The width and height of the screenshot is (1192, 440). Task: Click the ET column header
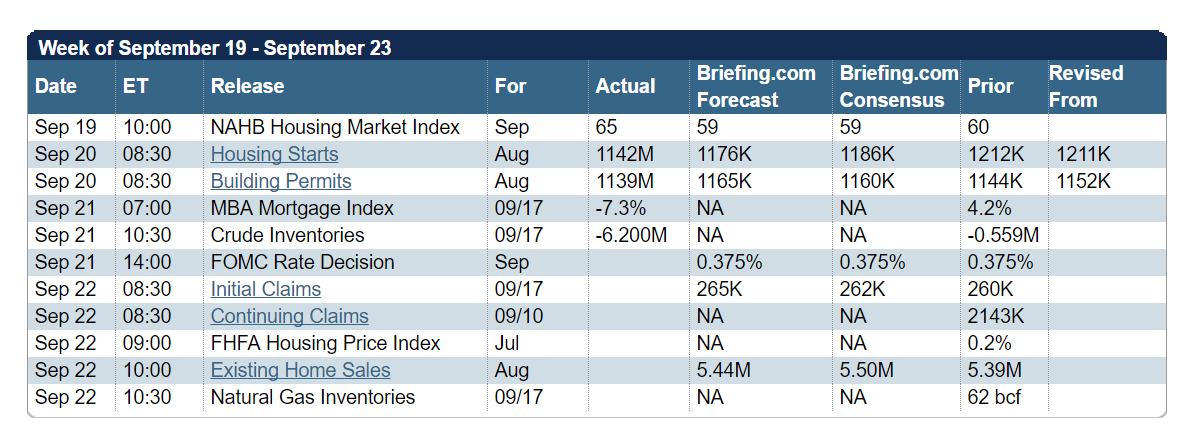coord(135,87)
